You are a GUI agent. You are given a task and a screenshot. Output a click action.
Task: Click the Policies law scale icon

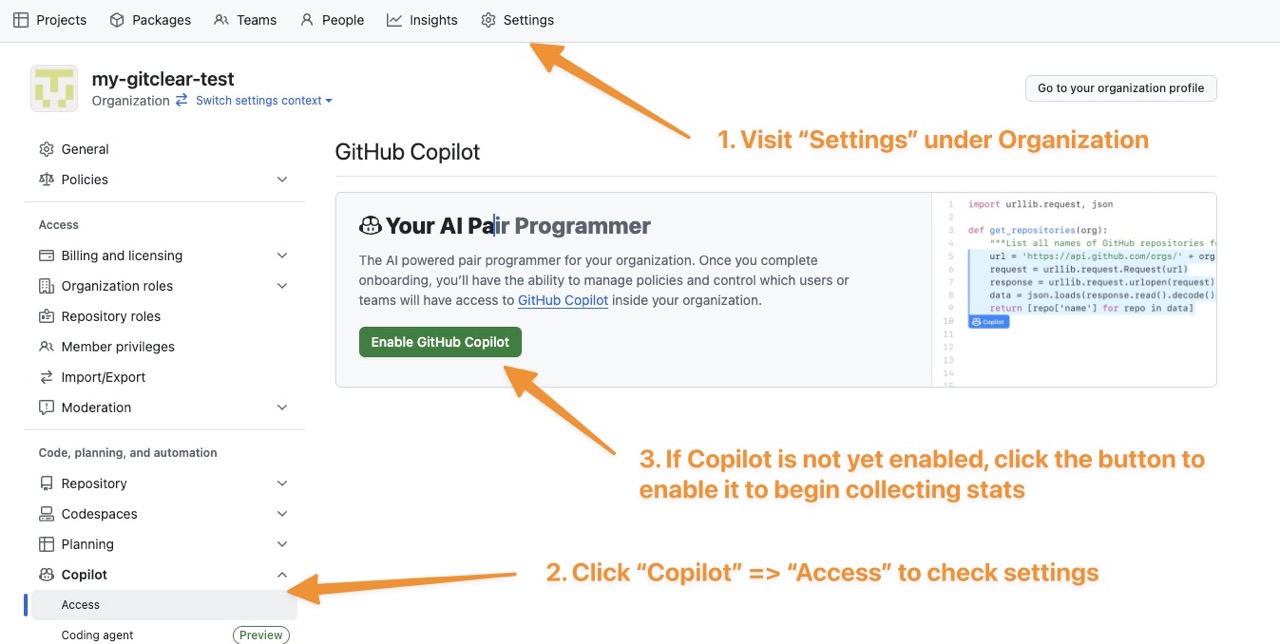(46, 180)
